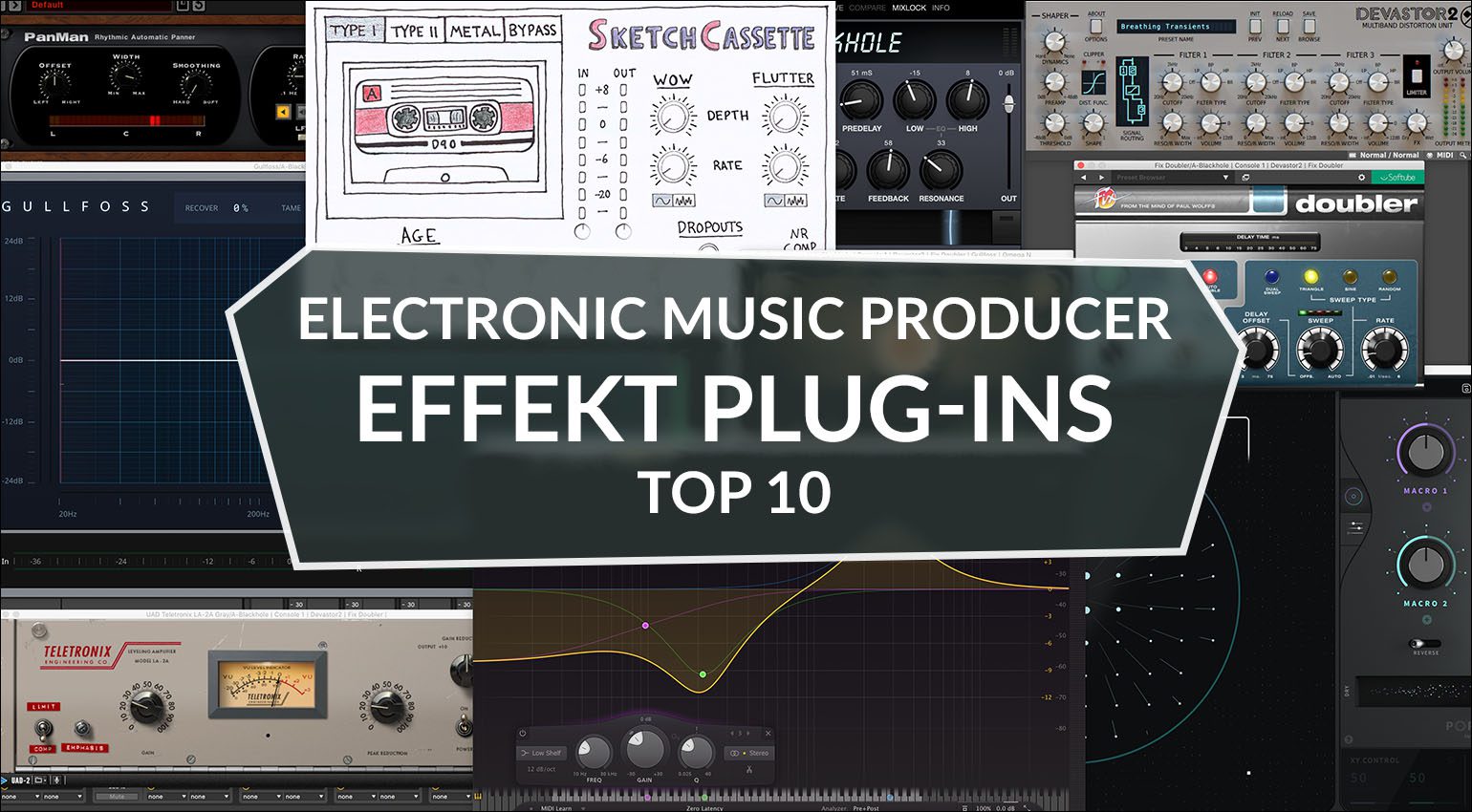Open the Stereo channel mode dropdown
The width and height of the screenshot is (1472, 812).
[750, 753]
